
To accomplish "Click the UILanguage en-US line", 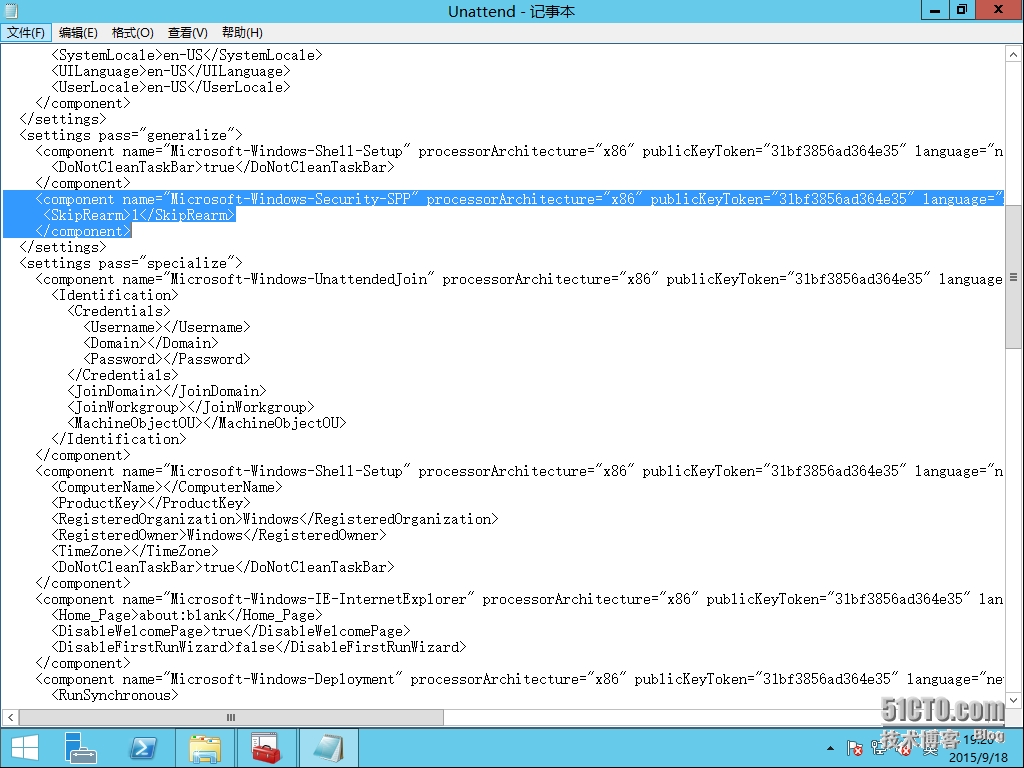I will pos(170,71).
